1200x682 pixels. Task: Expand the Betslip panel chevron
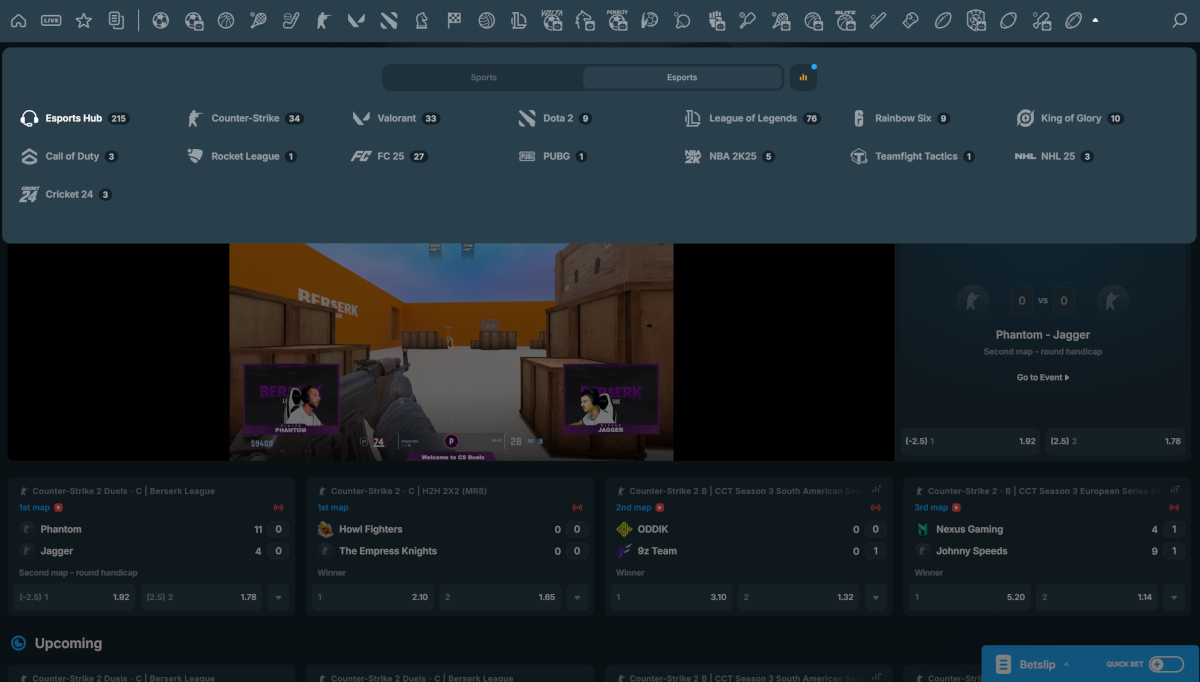point(1068,664)
